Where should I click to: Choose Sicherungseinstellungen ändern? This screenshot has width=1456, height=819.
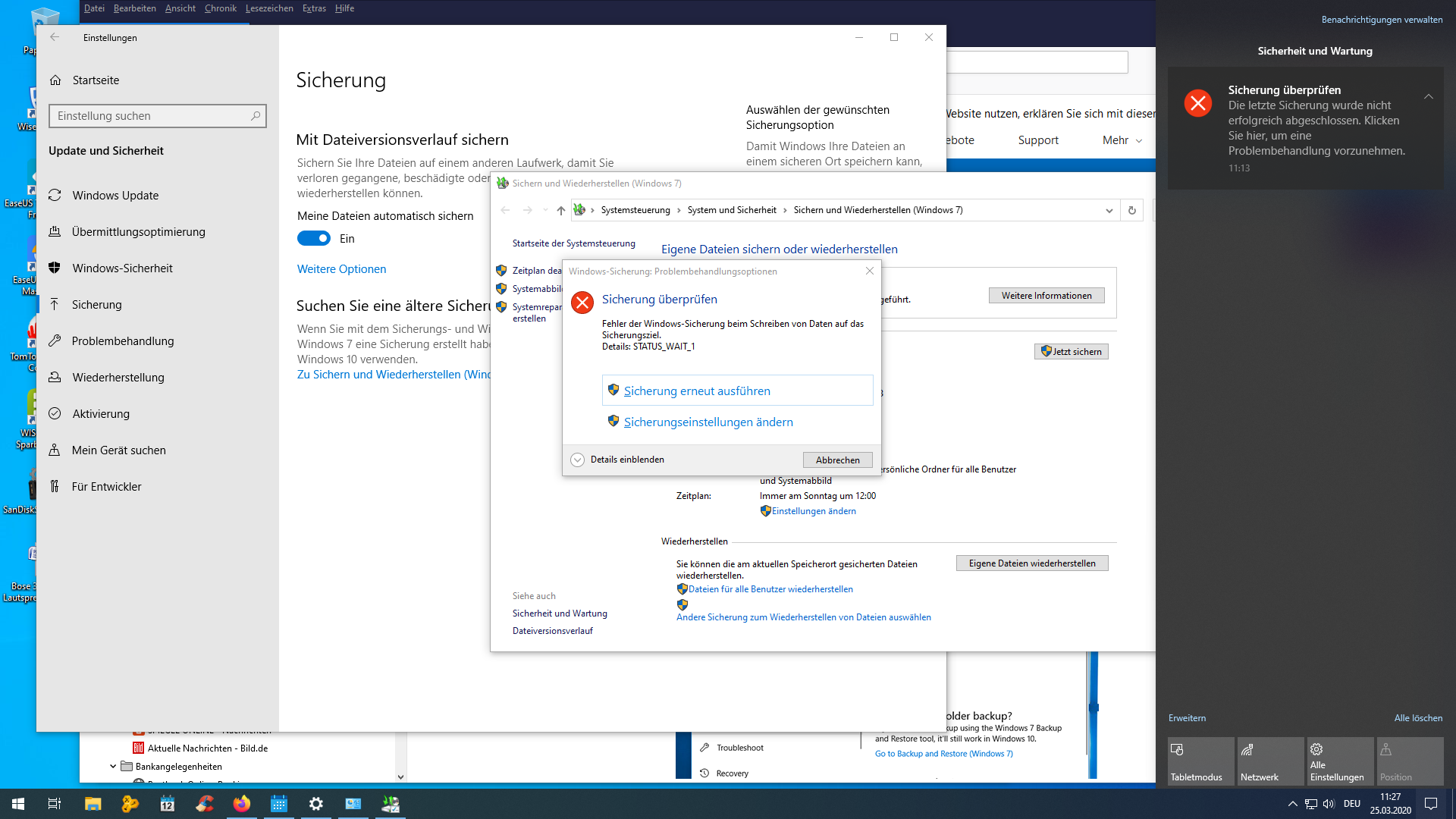pos(708,422)
